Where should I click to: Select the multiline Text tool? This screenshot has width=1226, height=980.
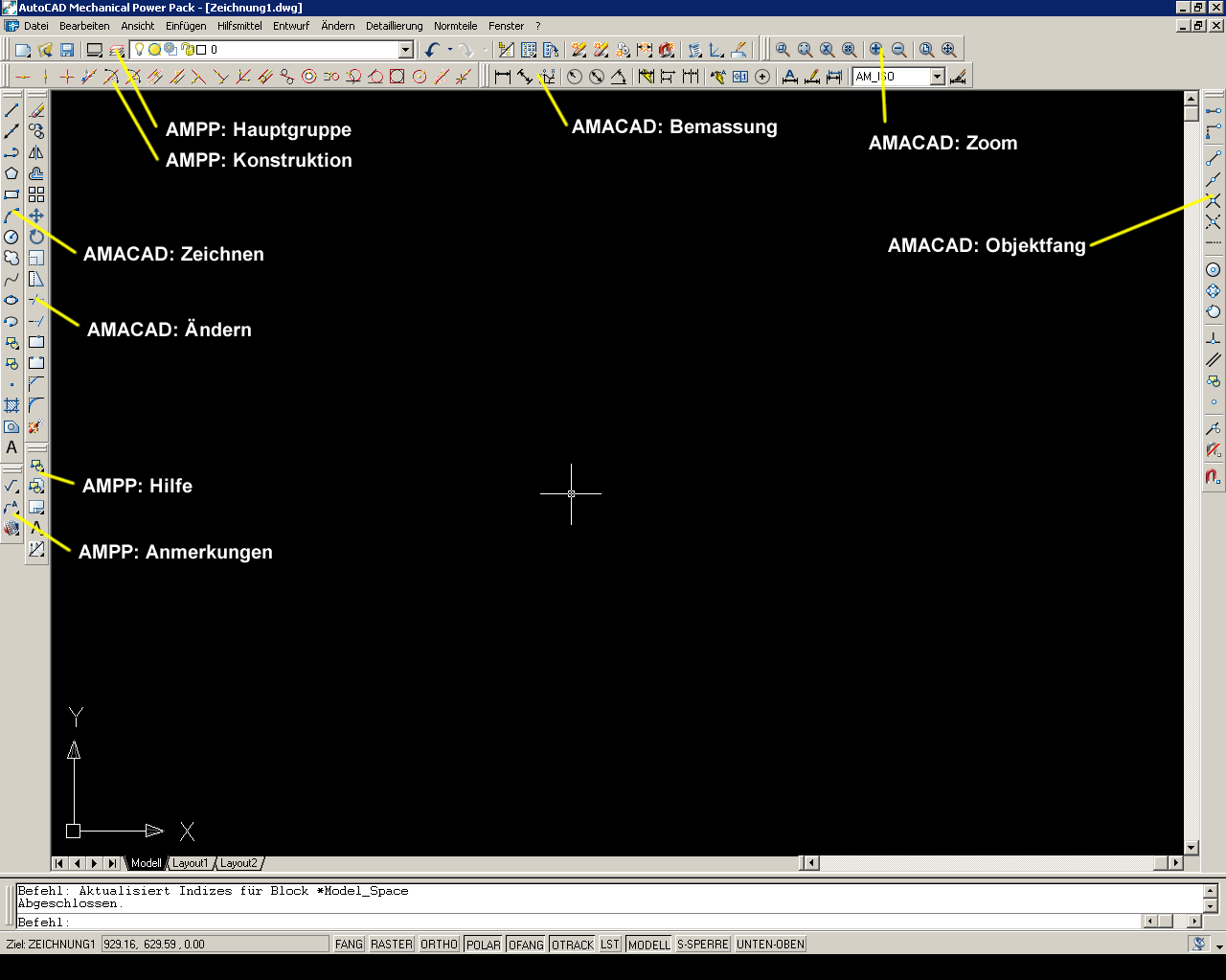11,447
